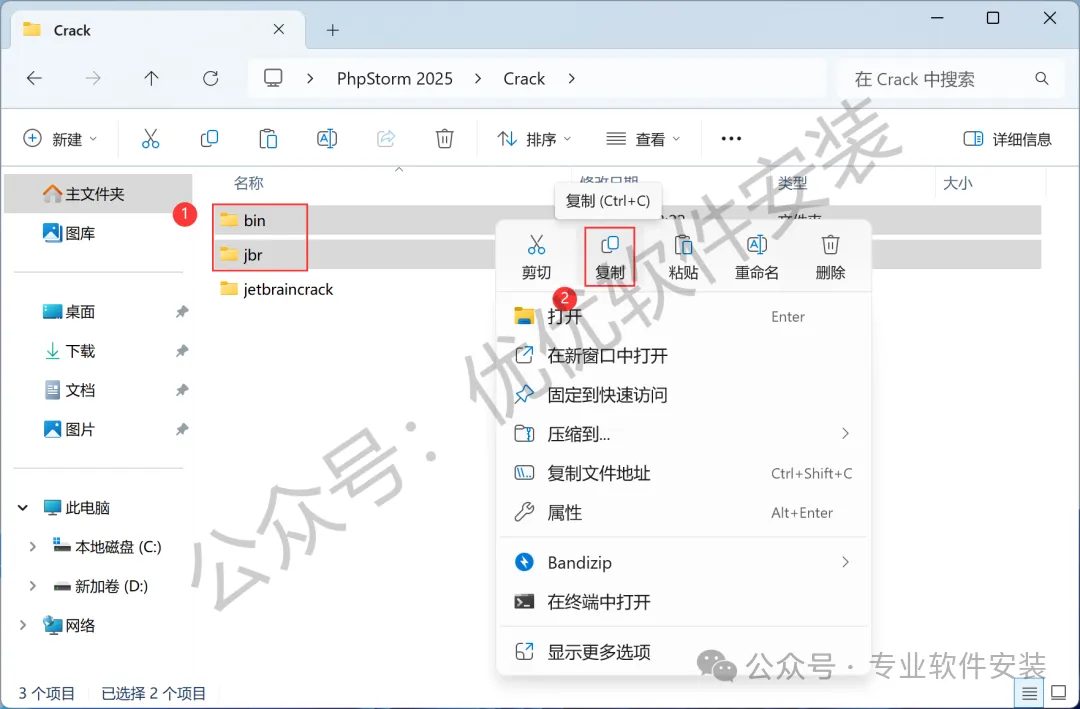Select the jbr folder

tap(253, 255)
